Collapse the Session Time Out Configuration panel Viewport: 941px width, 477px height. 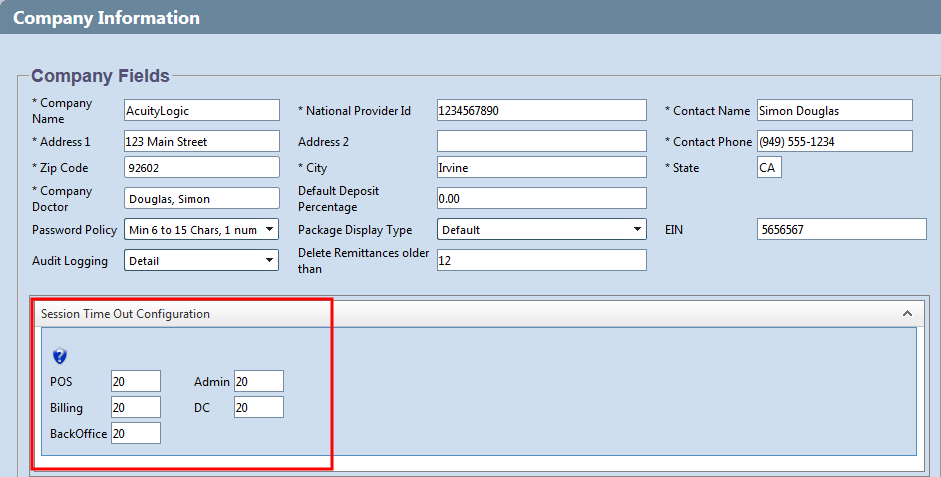907,313
